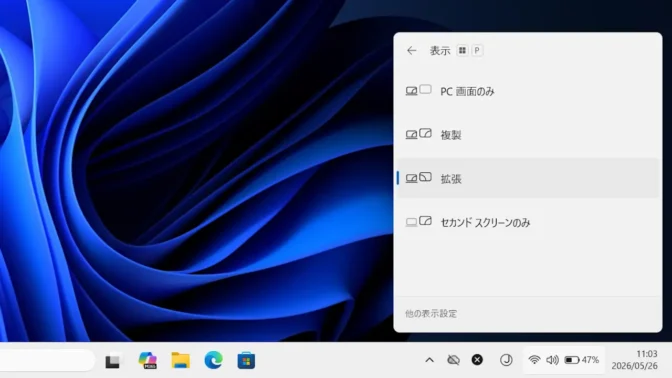
Task: Click the Windows key badge next to 表示
Action: pos(462,51)
